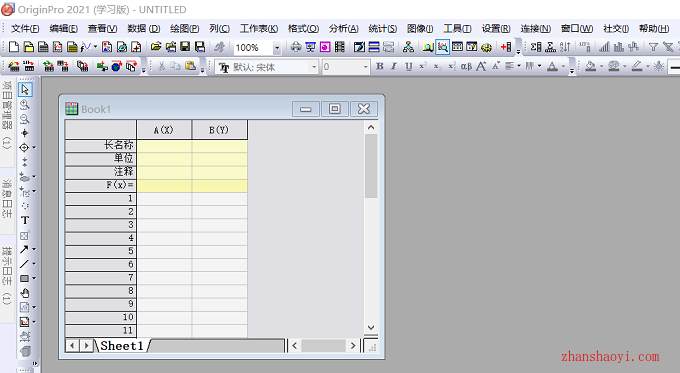Click the New Matrix toolbar icon
This screenshot has width=680, height=373.
[72, 47]
